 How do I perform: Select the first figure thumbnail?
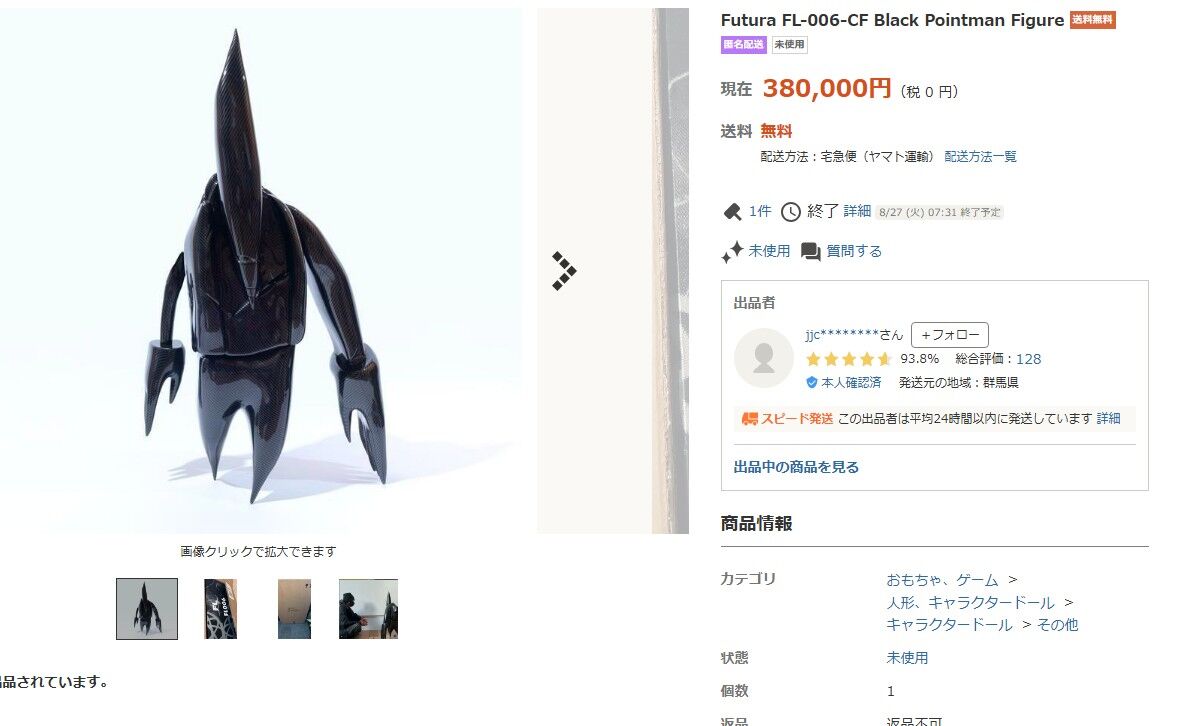(146, 609)
